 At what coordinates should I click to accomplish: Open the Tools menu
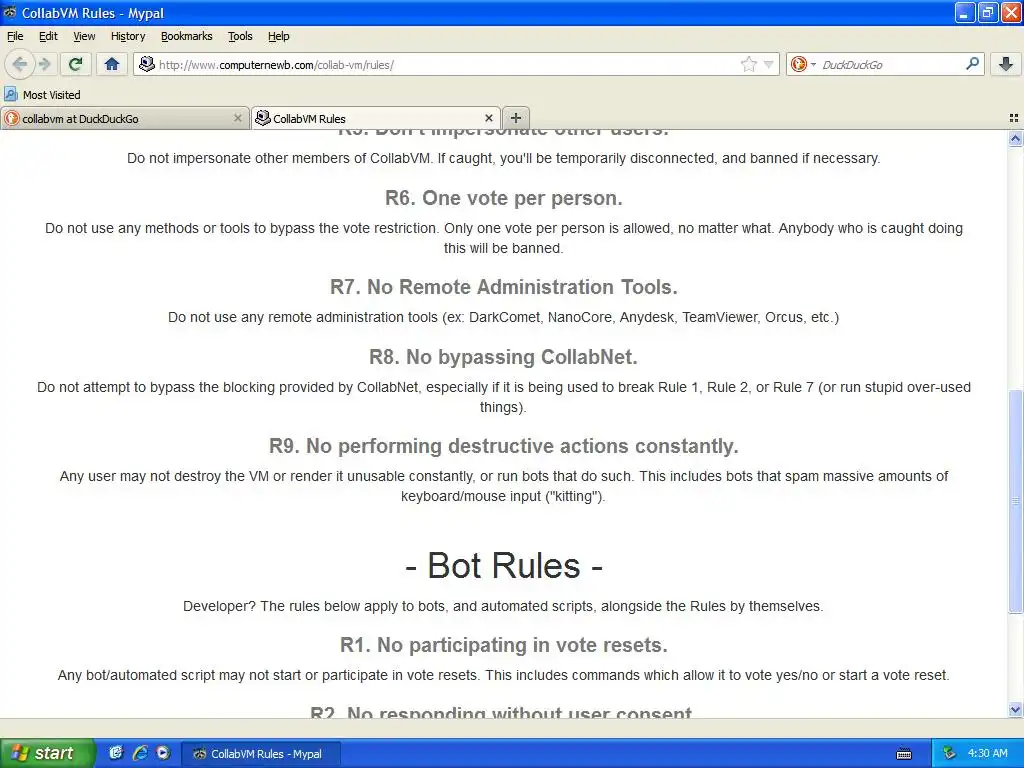(x=240, y=36)
